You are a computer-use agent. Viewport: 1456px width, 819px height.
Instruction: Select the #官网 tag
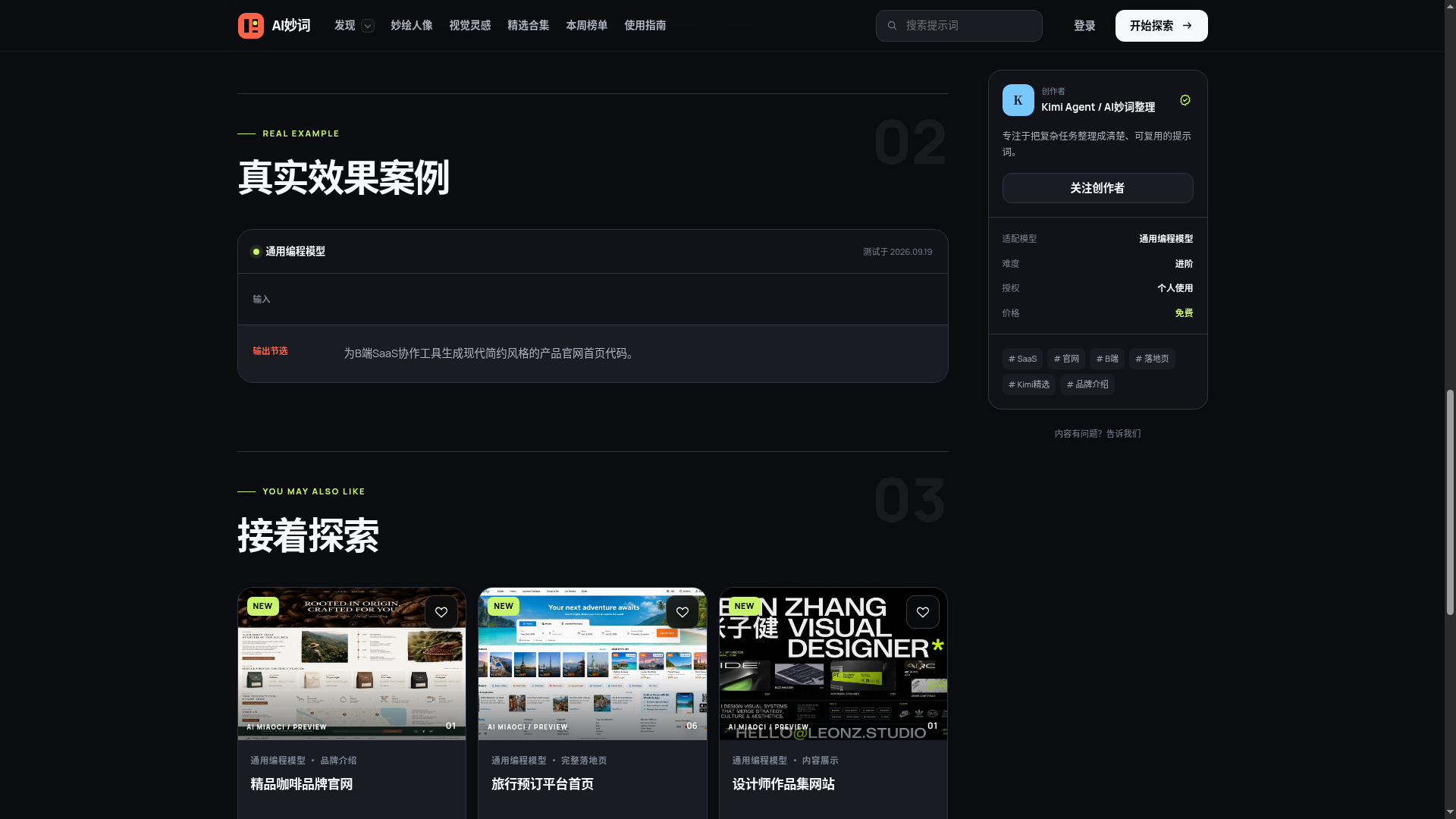tap(1066, 359)
